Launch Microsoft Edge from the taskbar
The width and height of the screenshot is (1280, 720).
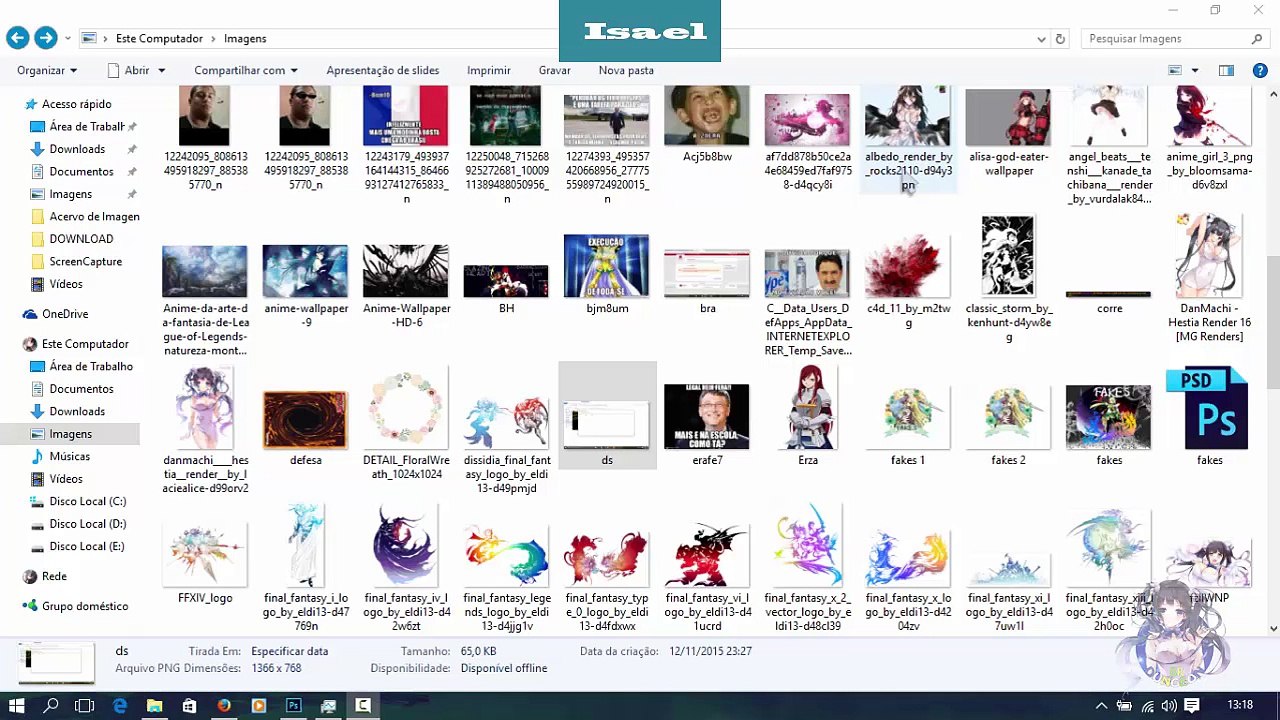120,705
